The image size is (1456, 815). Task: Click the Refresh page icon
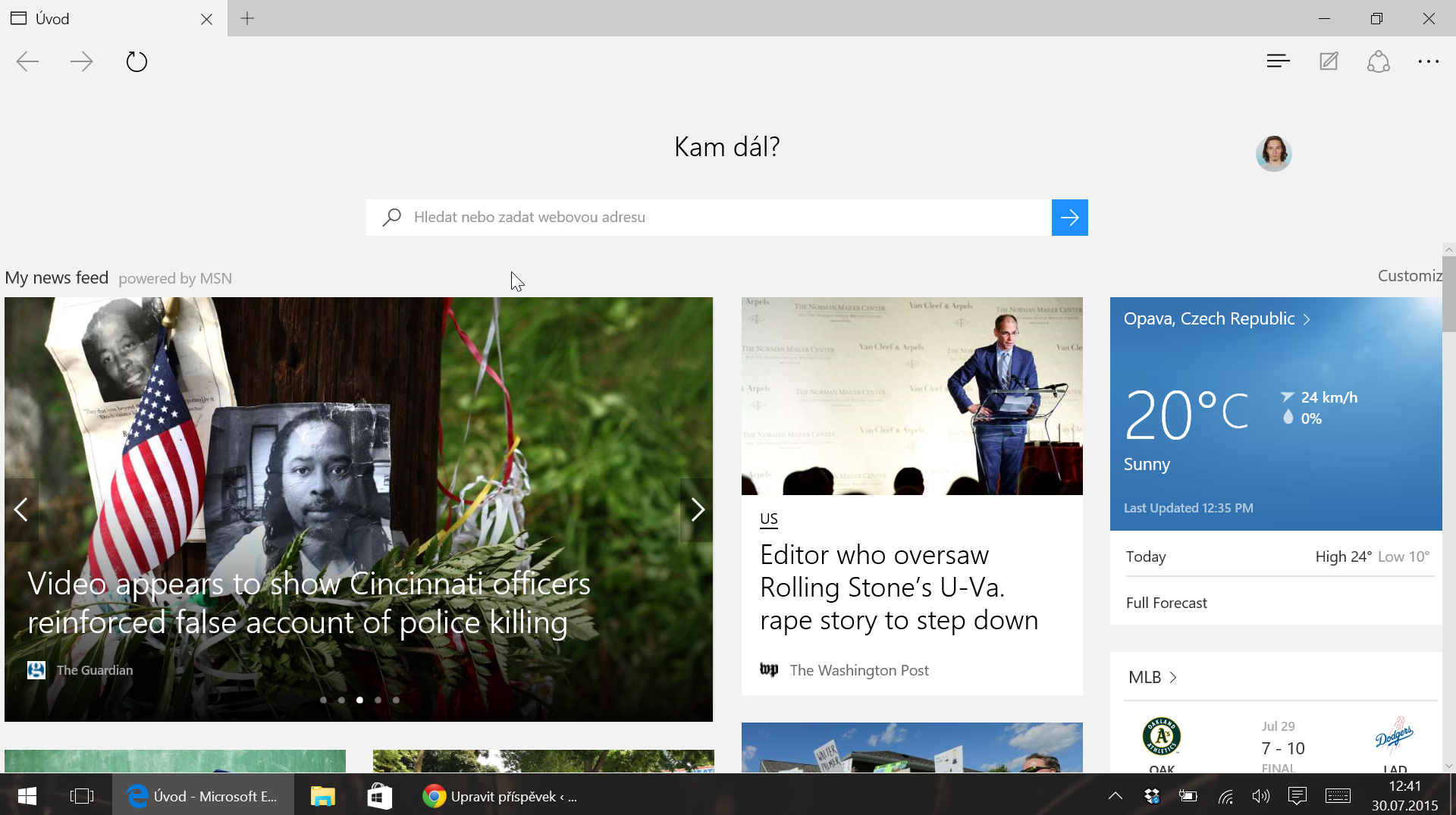pos(136,61)
